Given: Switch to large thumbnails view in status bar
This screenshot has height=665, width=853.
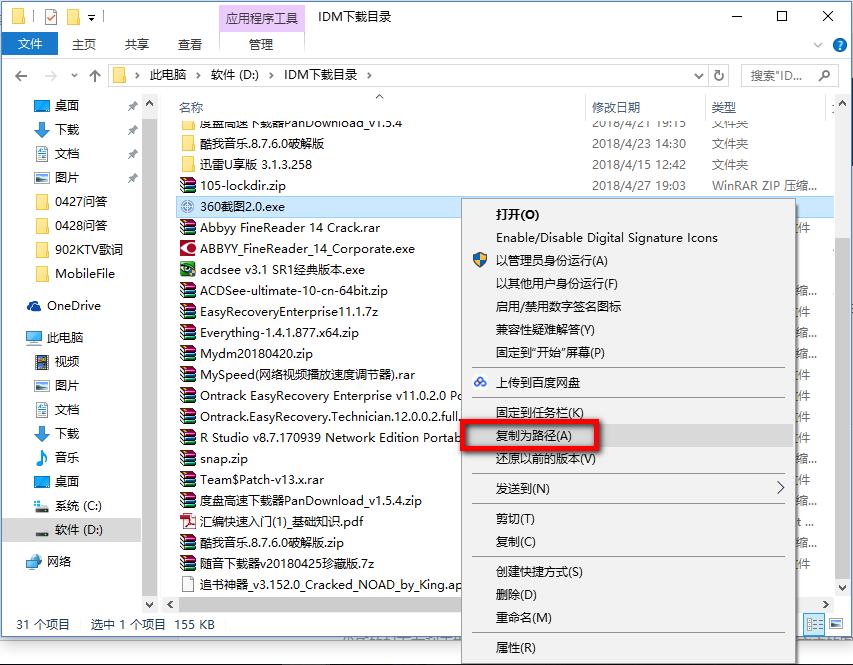Looking at the screenshot, I should coord(836,623).
